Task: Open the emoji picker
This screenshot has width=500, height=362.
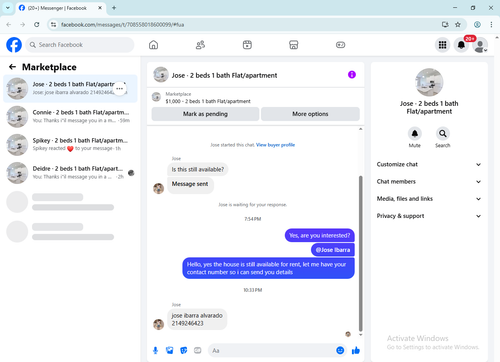Action: pyautogui.click(x=340, y=350)
